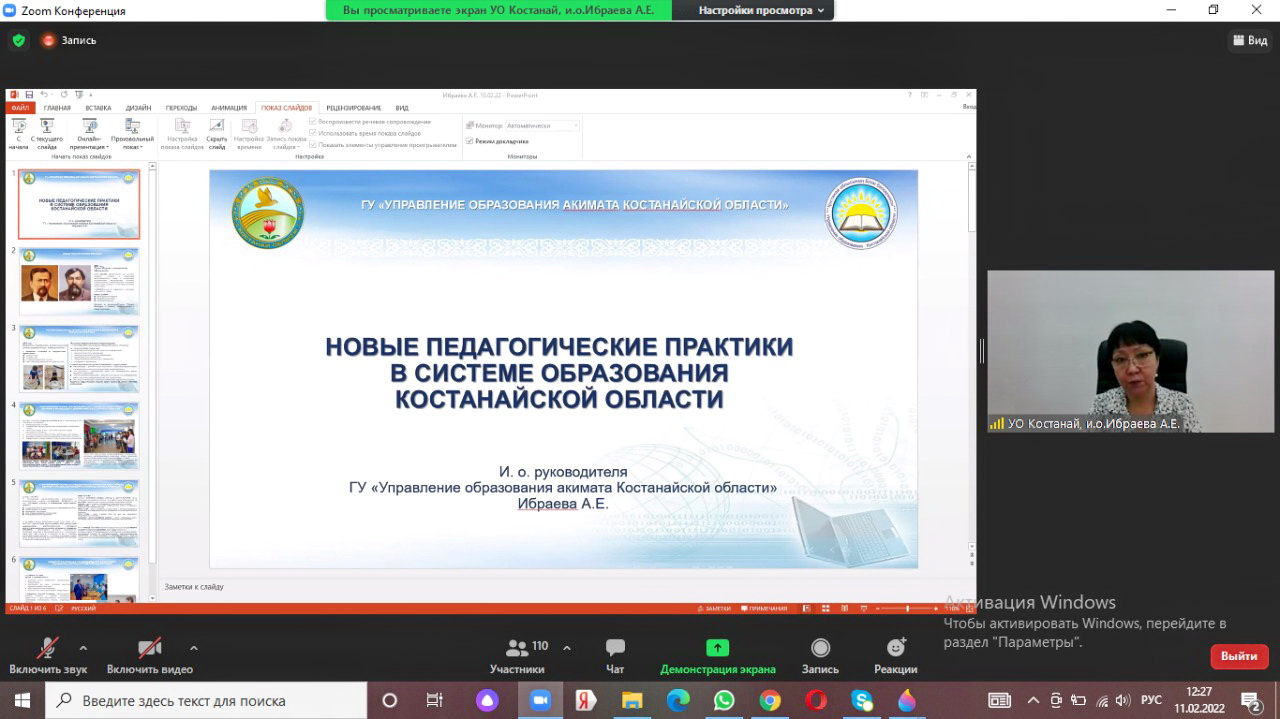Click ПРИМЕЧАНИЯ in PowerPoint status bar

[x=764, y=608]
